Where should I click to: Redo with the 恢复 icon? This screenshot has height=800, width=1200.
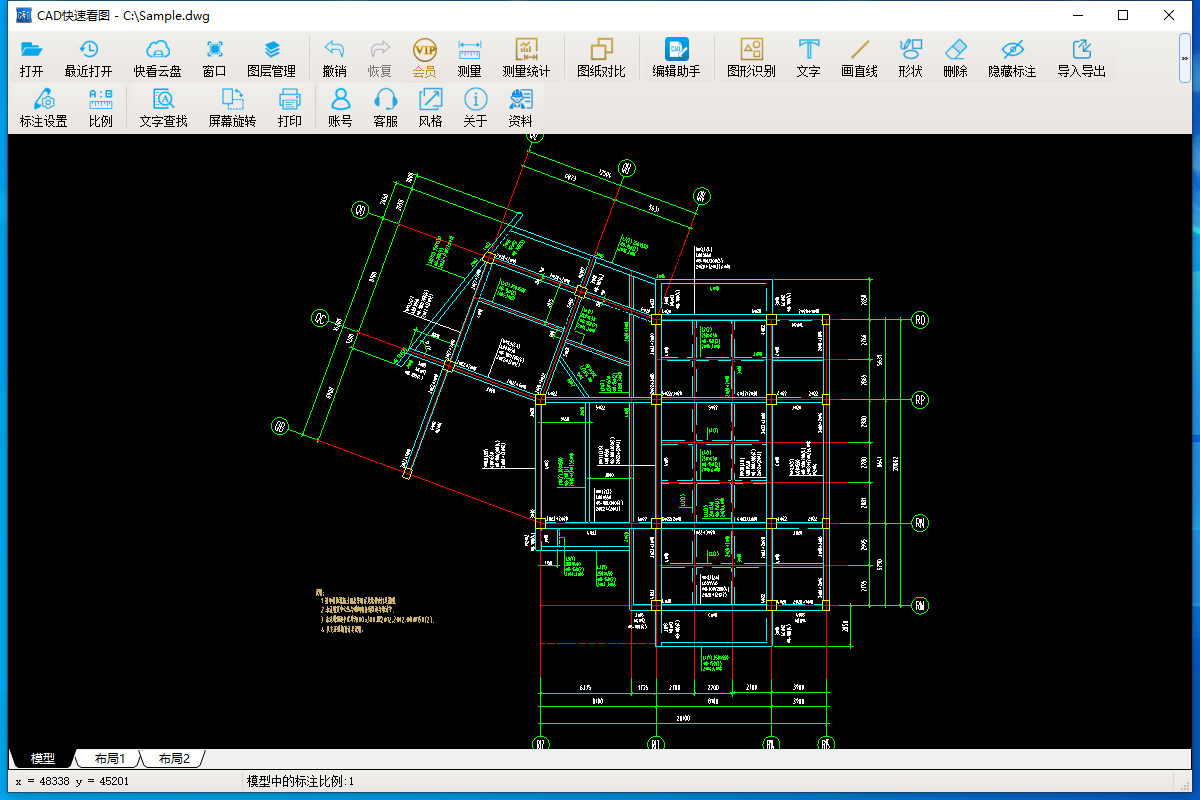pyautogui.click(x=380, y=59)
